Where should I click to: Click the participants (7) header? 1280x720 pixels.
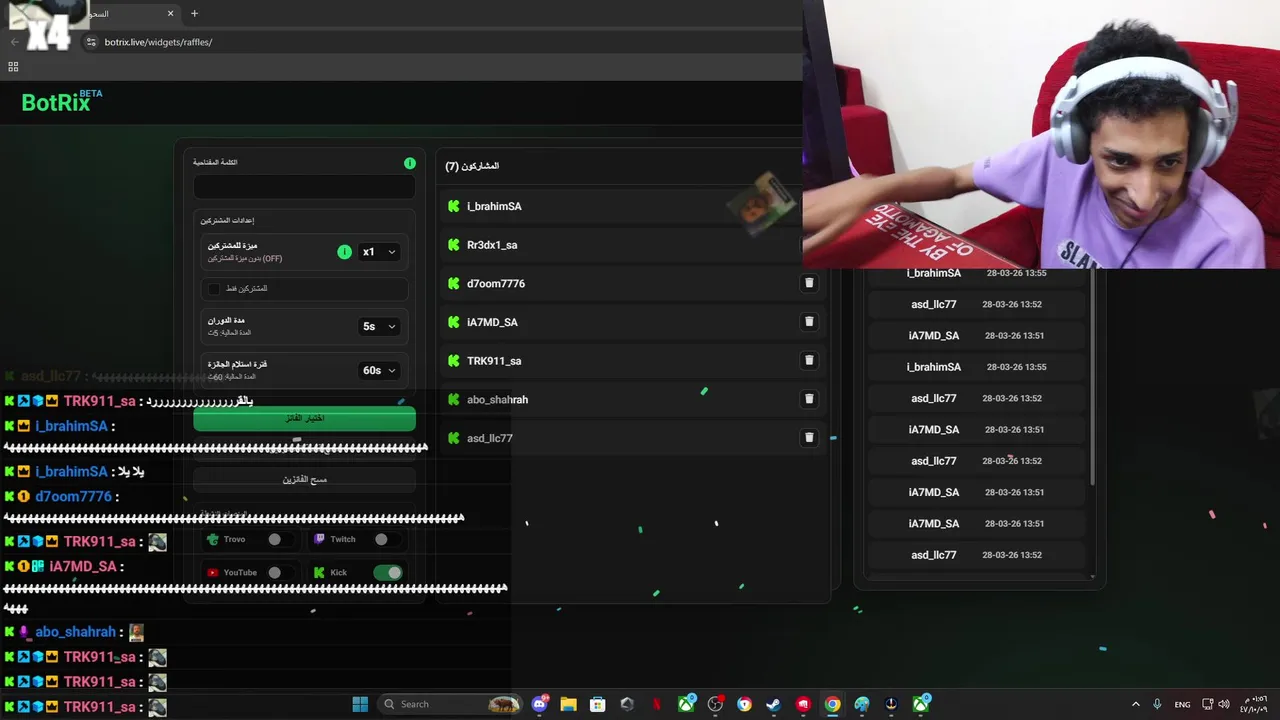(x=472, y=166)
